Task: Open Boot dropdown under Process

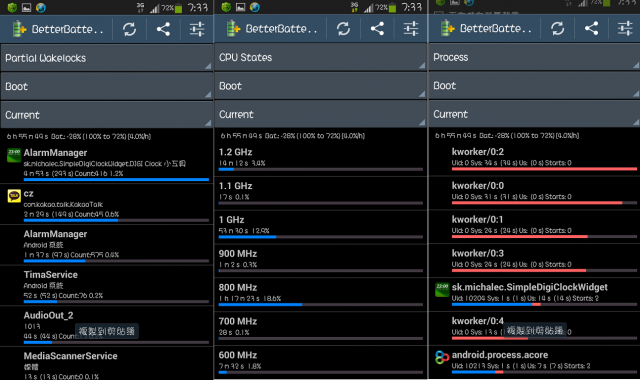Action: click(534, 86)
